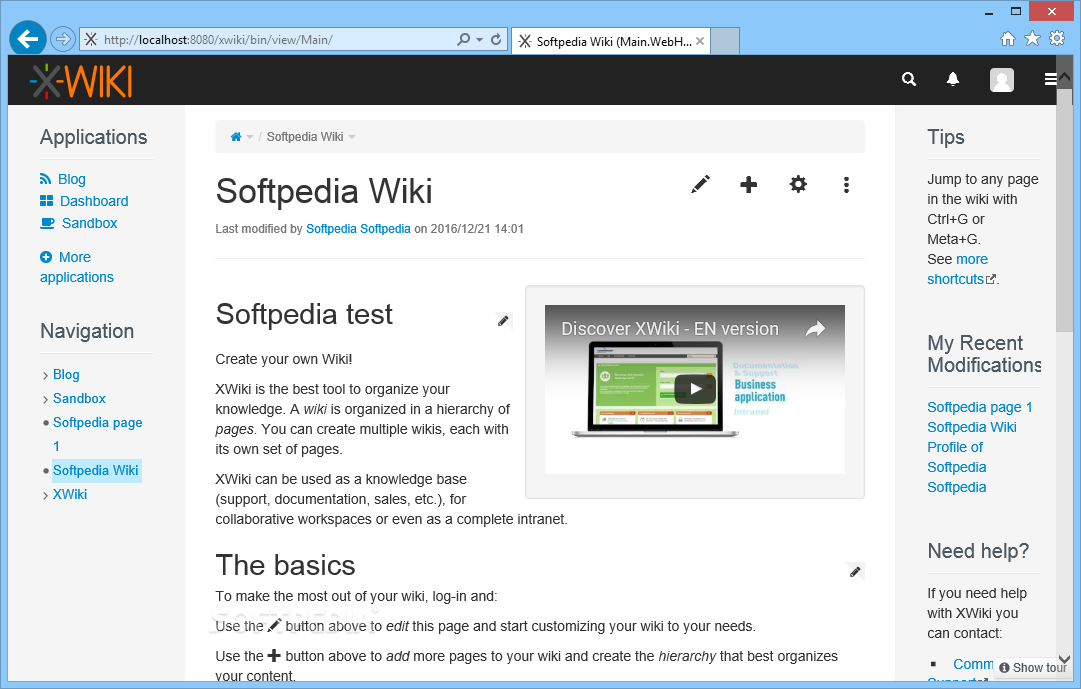Expand Sandbox node in Navigation tree

pyautogui.click(x=45, y=399)
